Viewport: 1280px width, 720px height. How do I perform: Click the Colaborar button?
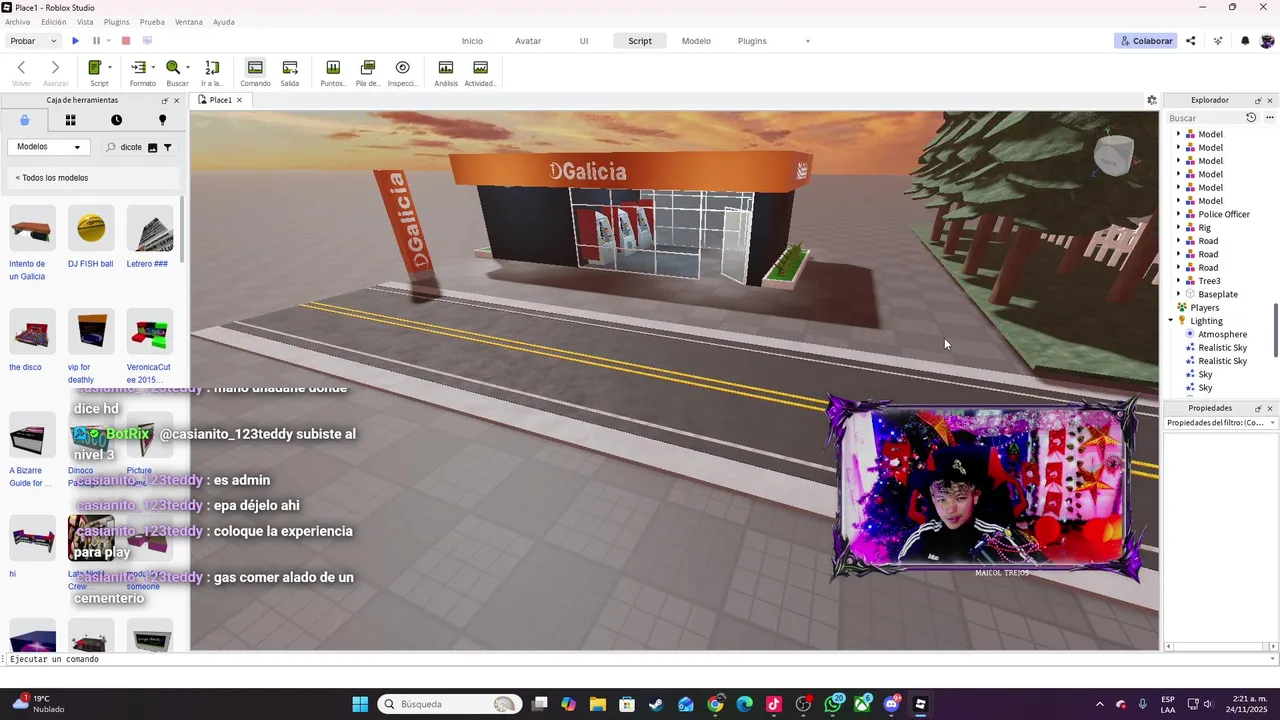pyautogui.click(x=1145, y=41)
